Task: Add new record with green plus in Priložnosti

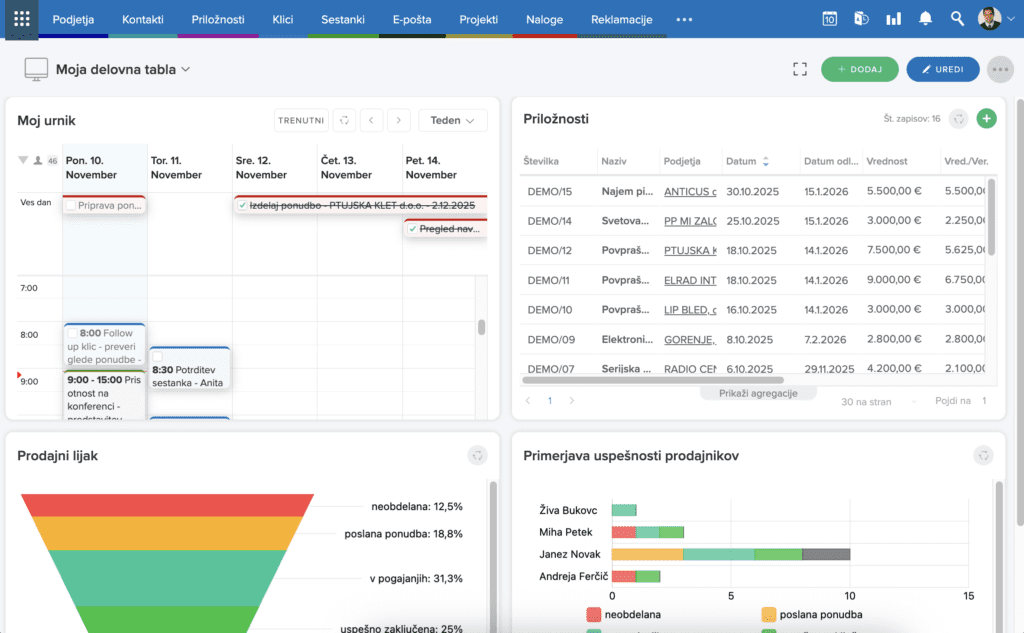Action: 986,119
